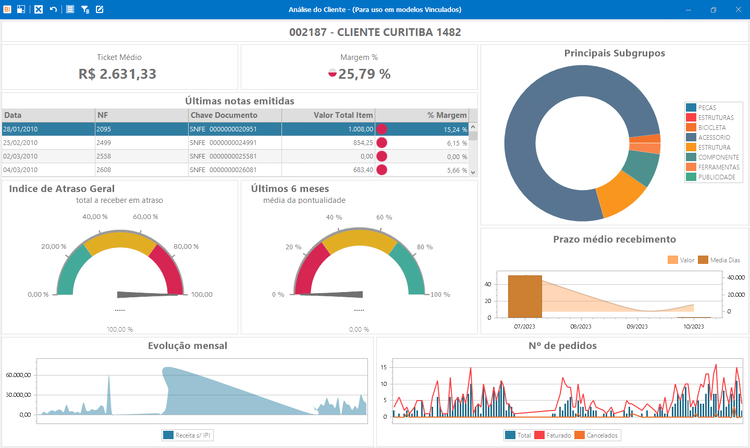The height and width of the screenshot is (448, 750).
Task: Select PECAS legend color swatch
Action: pos(691,108)
